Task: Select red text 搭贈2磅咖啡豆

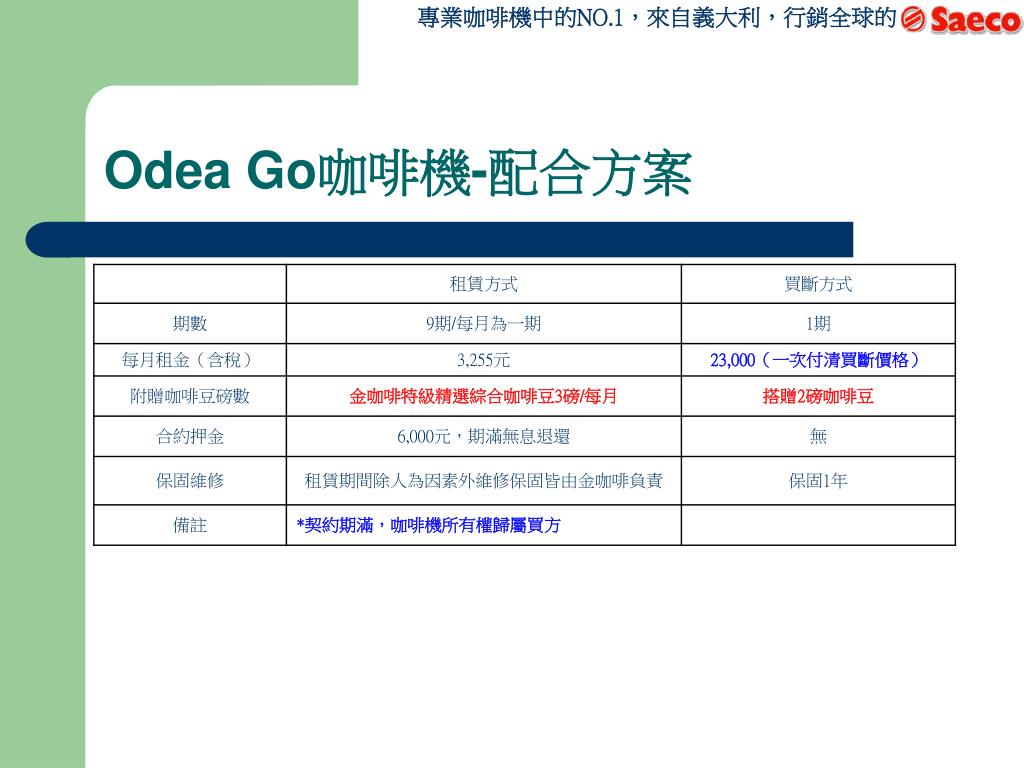Action: click(x=818, y=396)
